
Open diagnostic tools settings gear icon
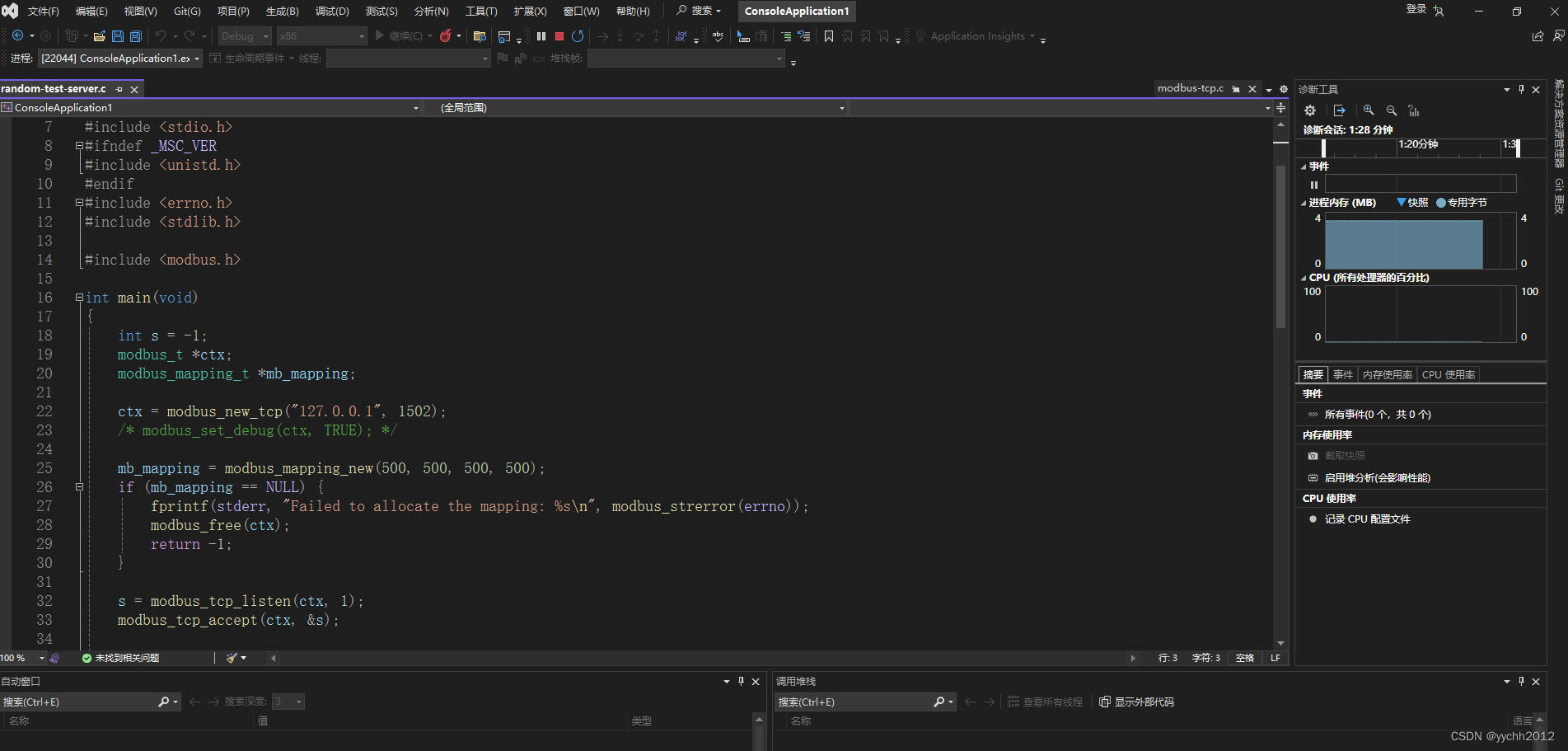pos(1309,110)
